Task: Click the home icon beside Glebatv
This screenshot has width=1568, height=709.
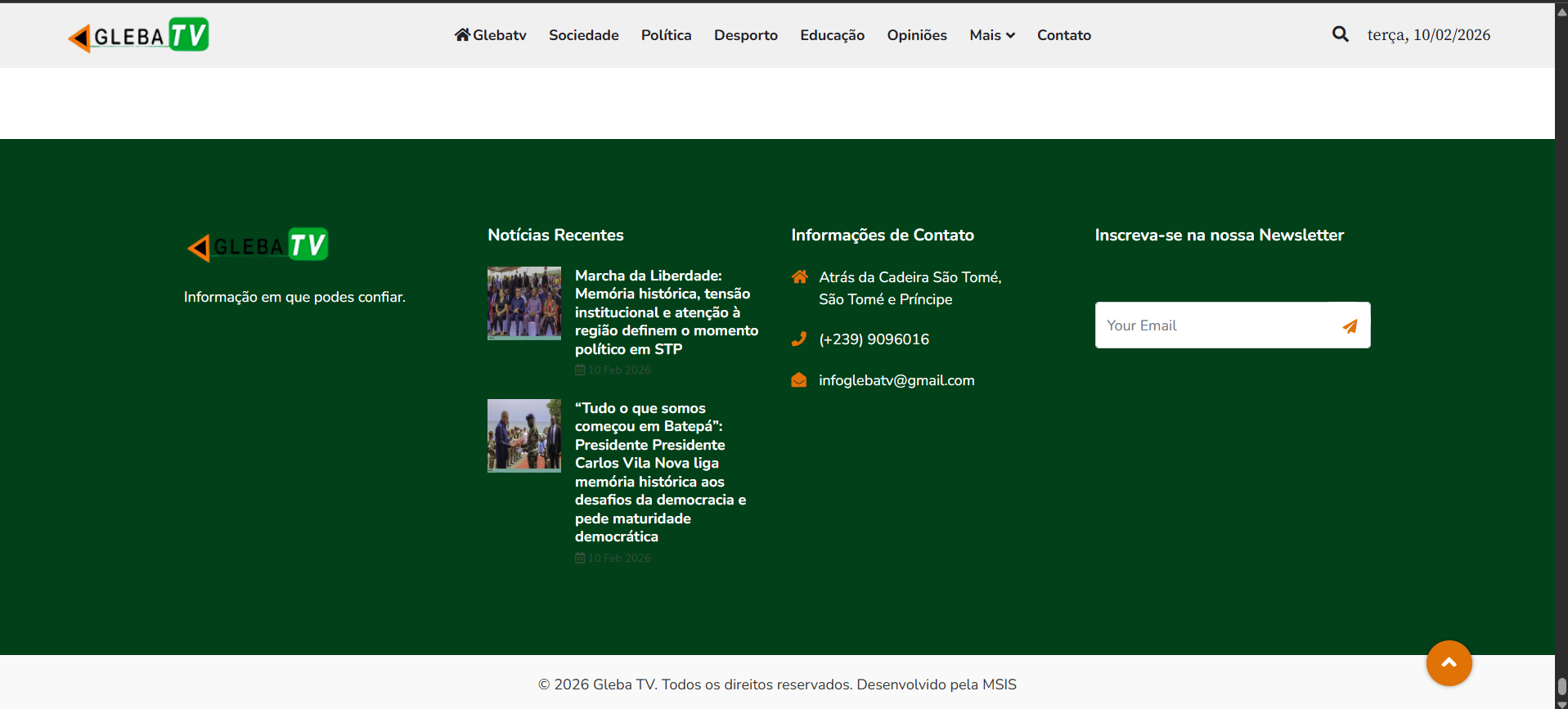Action: pos(462,34)
